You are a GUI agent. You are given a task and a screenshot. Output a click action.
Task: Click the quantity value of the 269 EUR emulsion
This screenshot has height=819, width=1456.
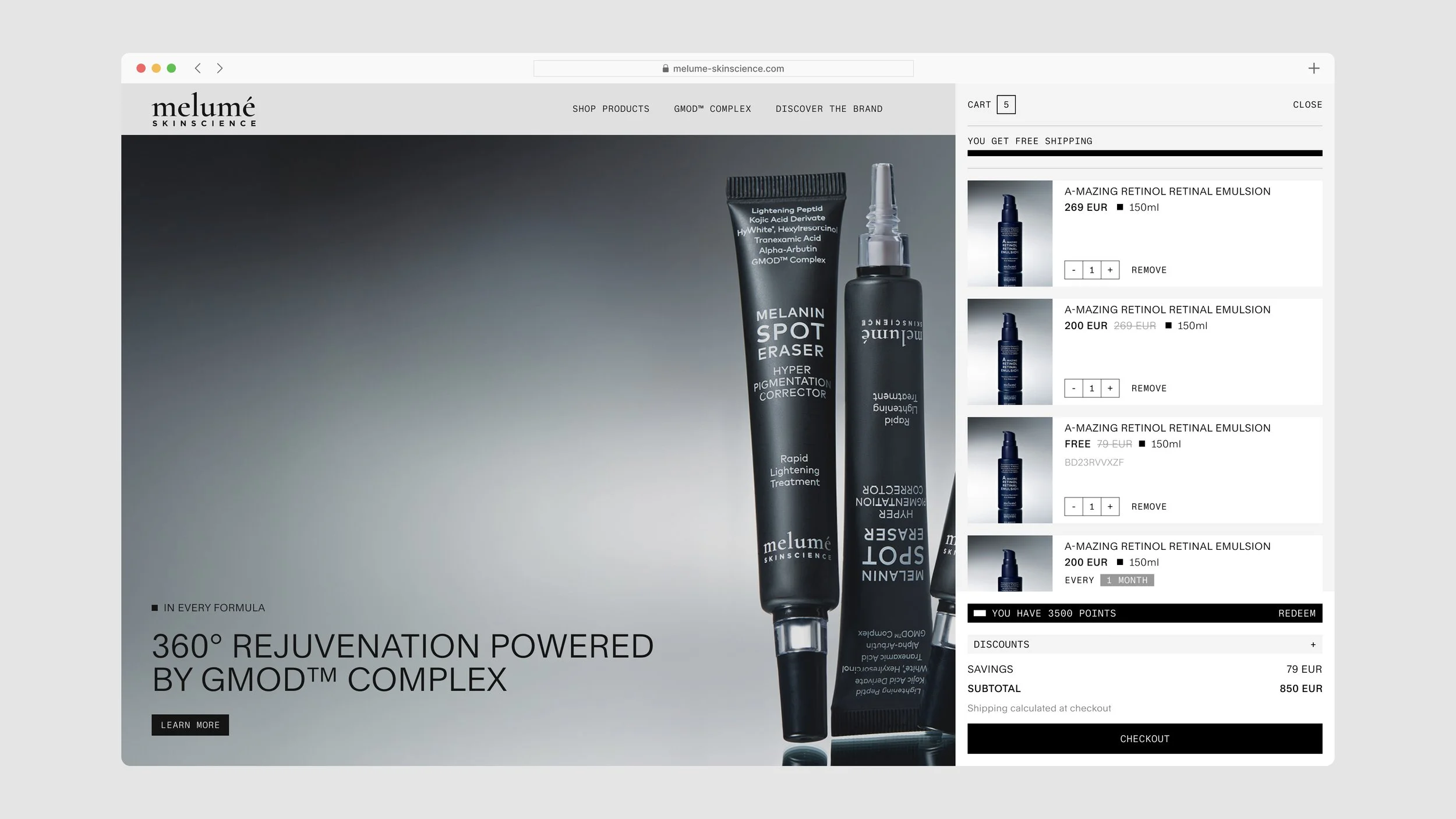1092,270
